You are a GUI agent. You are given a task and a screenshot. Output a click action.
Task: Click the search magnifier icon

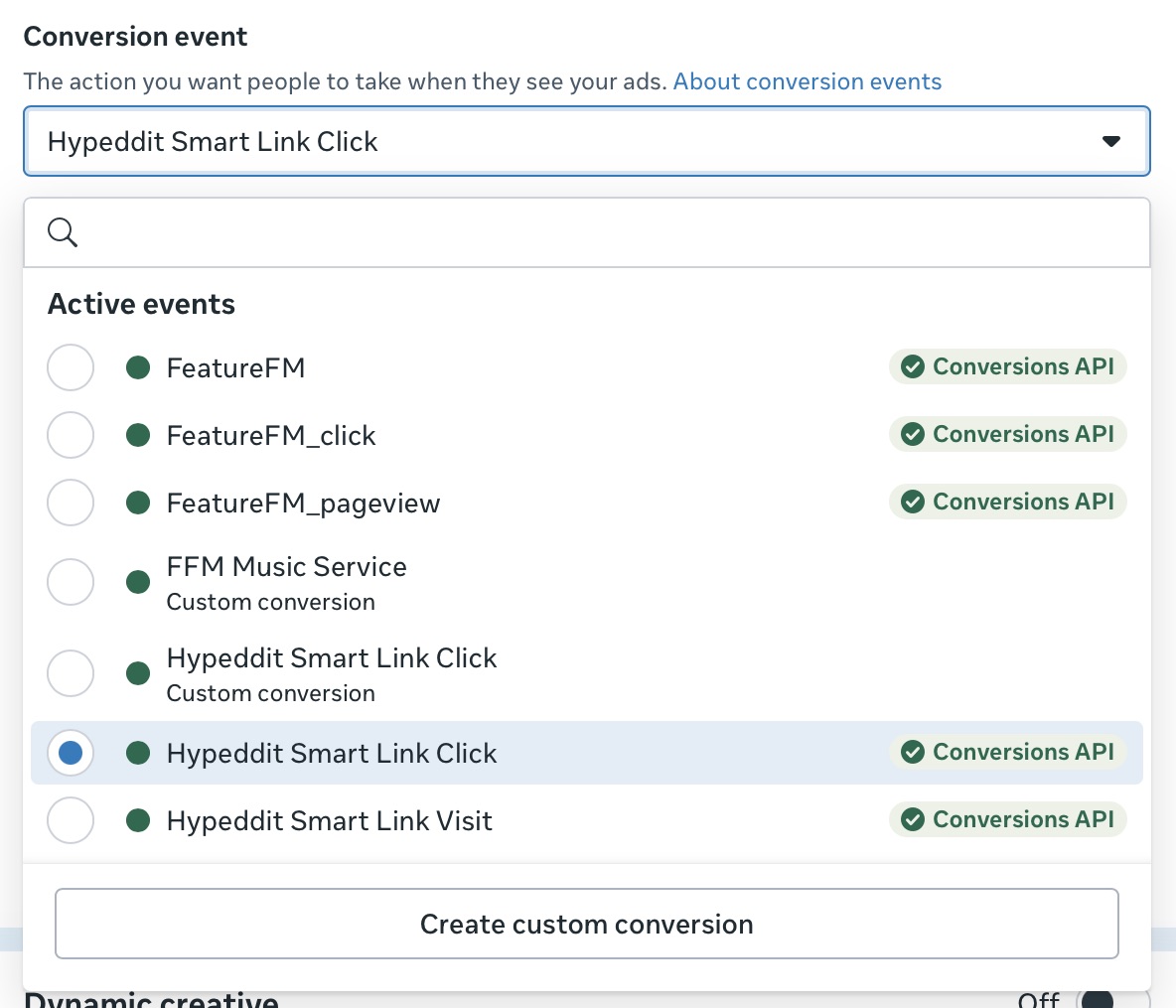pyautogui.click(x=62, y=231)
